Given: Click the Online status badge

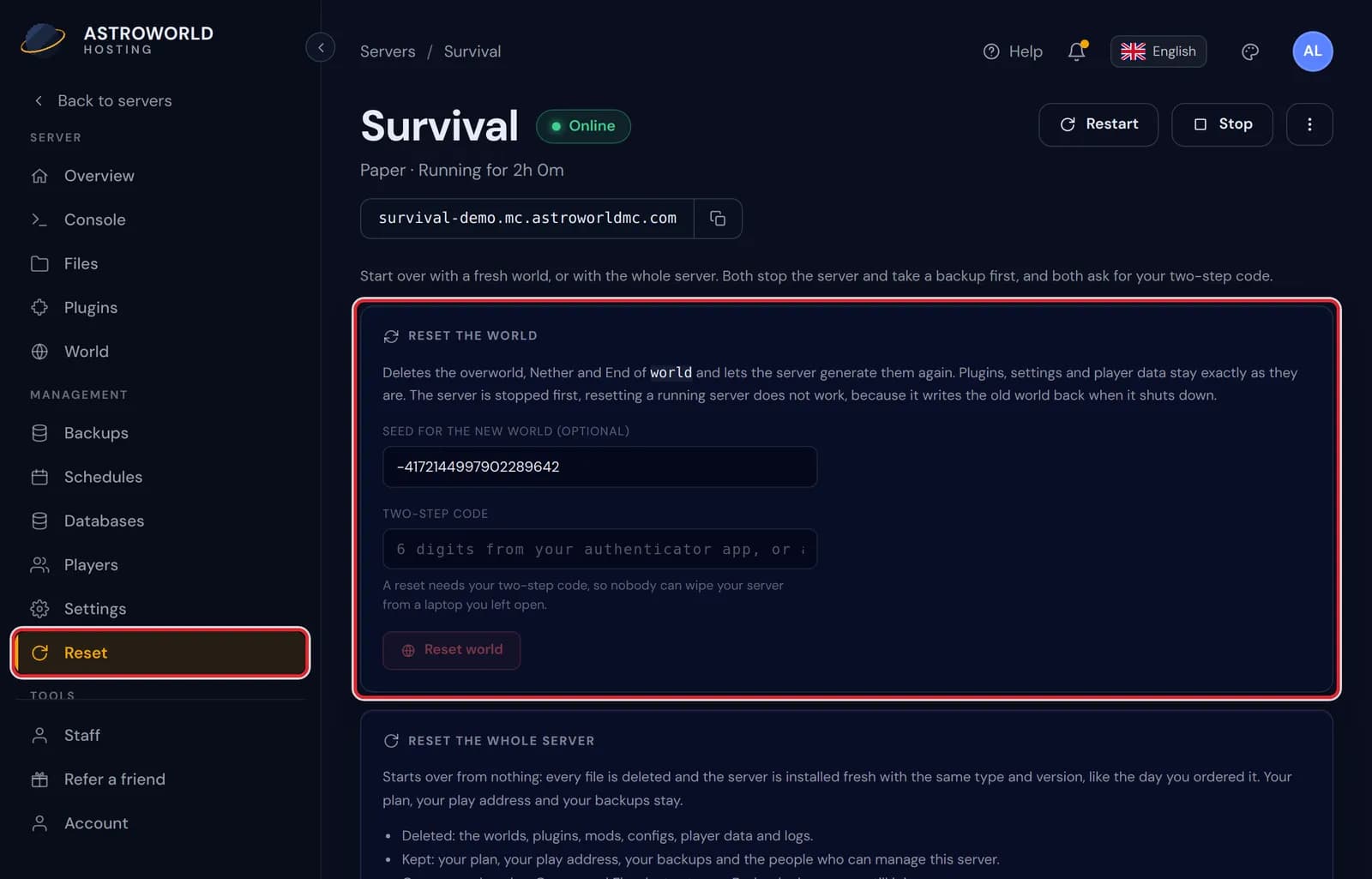Looking at the screenshot, I should (x=583, y=126).
